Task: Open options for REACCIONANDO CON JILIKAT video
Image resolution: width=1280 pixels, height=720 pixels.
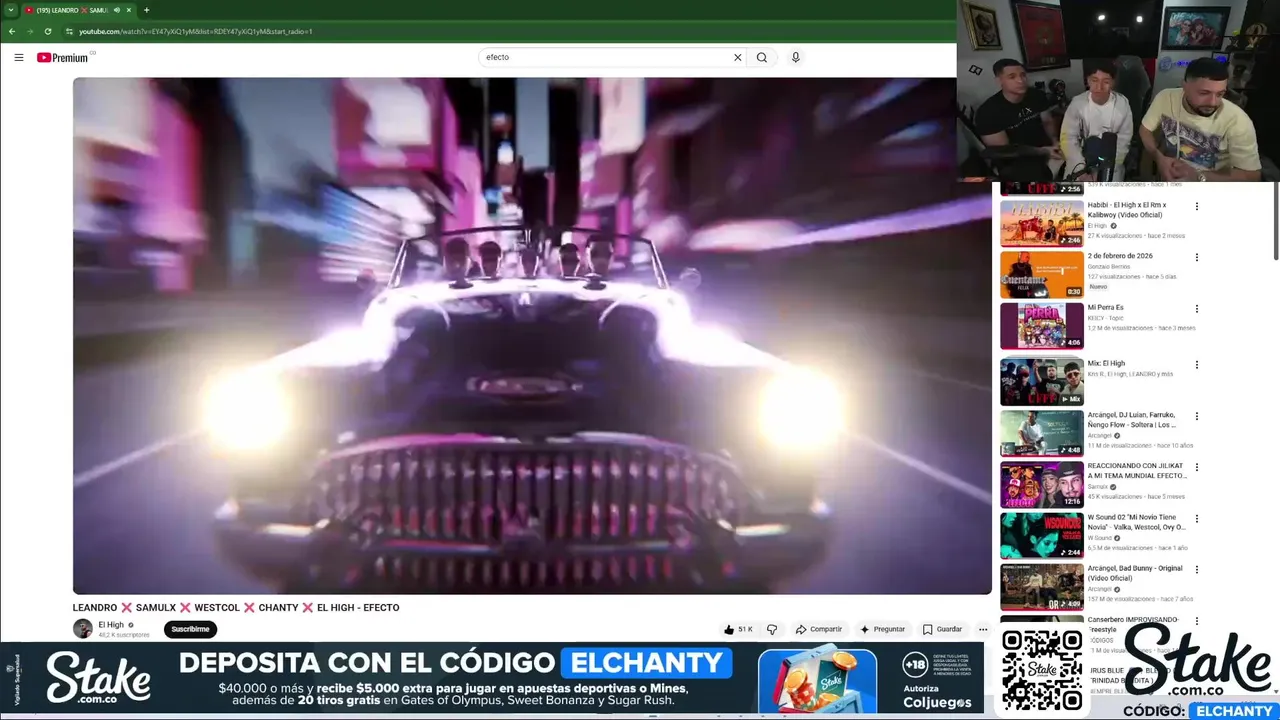Action: (x=1197, y=467)
